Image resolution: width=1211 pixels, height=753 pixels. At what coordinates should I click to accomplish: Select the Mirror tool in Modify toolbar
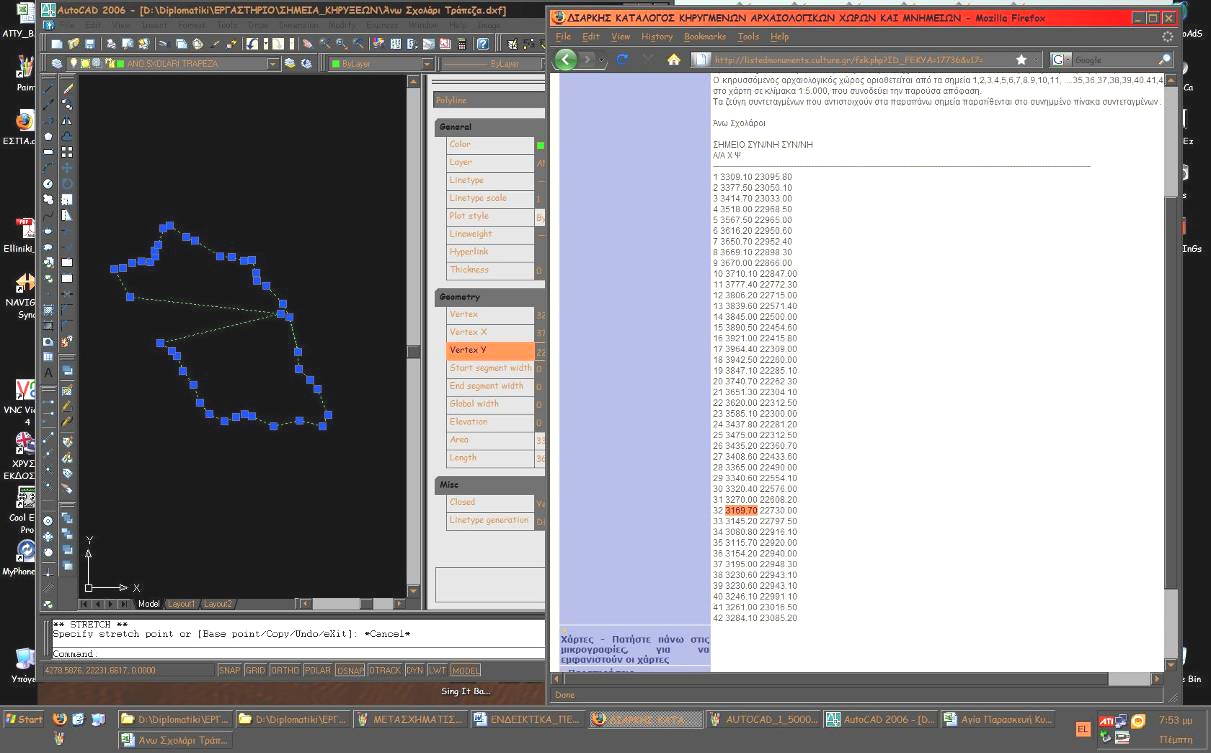(67, 120)
